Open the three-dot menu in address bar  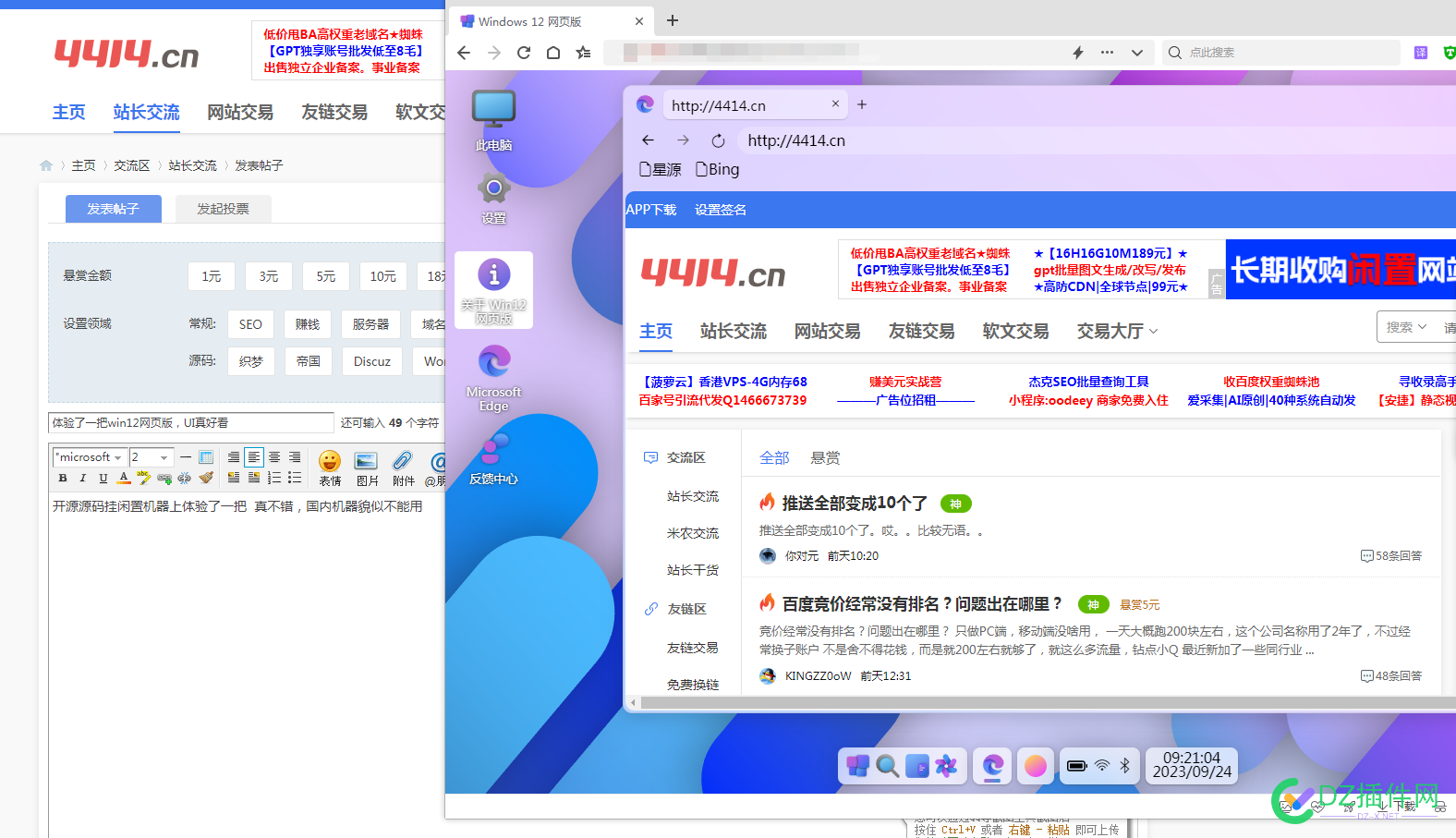coord(1107,53)
